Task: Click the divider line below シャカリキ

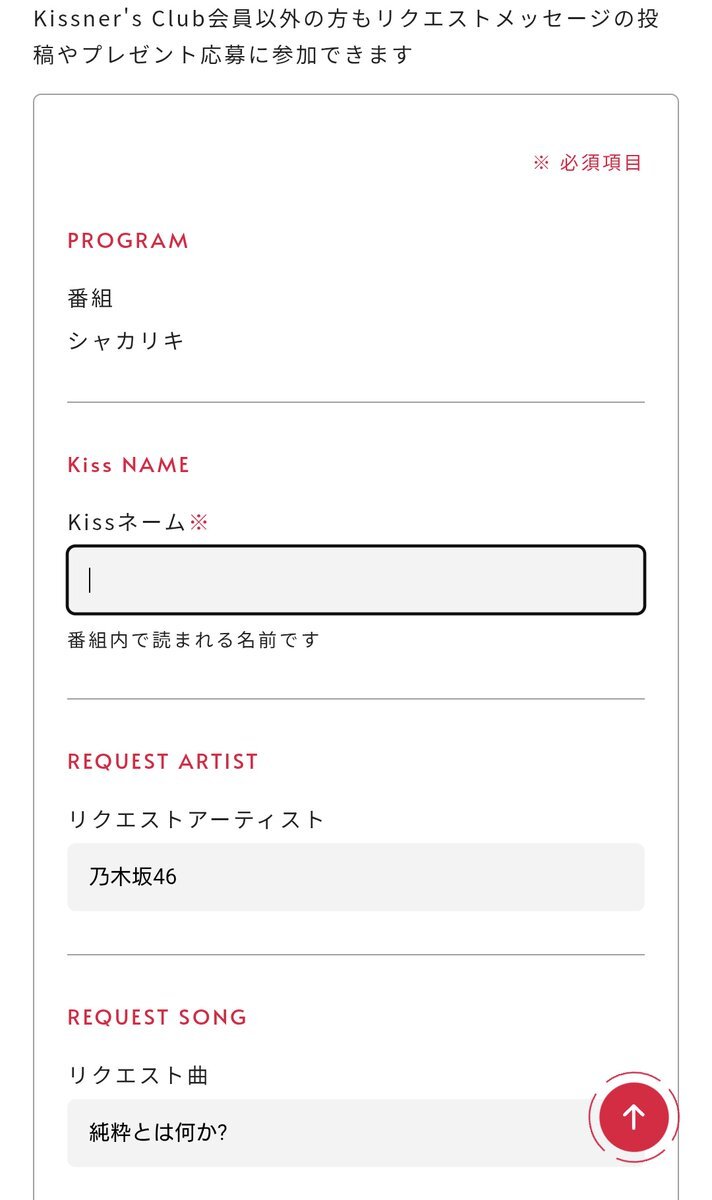Action: [x=356, y=402]
